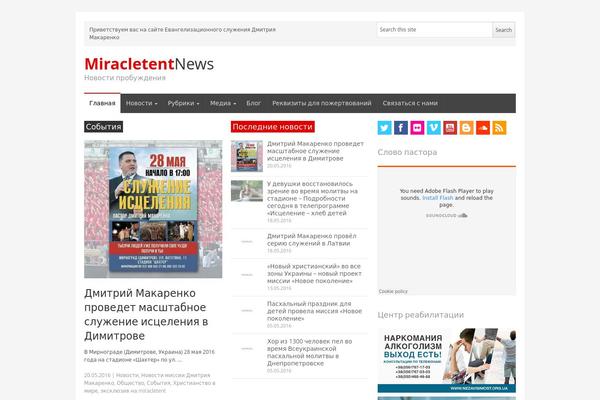Expand the Новости dropdown menu
Viewport: 600px width, 400px height.
pyautogui.click(x=141, y=103)
